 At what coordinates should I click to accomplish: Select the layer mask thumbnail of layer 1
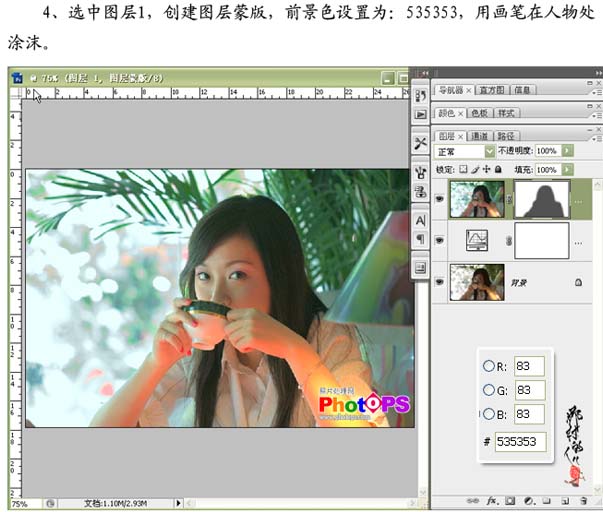point(541,200)
